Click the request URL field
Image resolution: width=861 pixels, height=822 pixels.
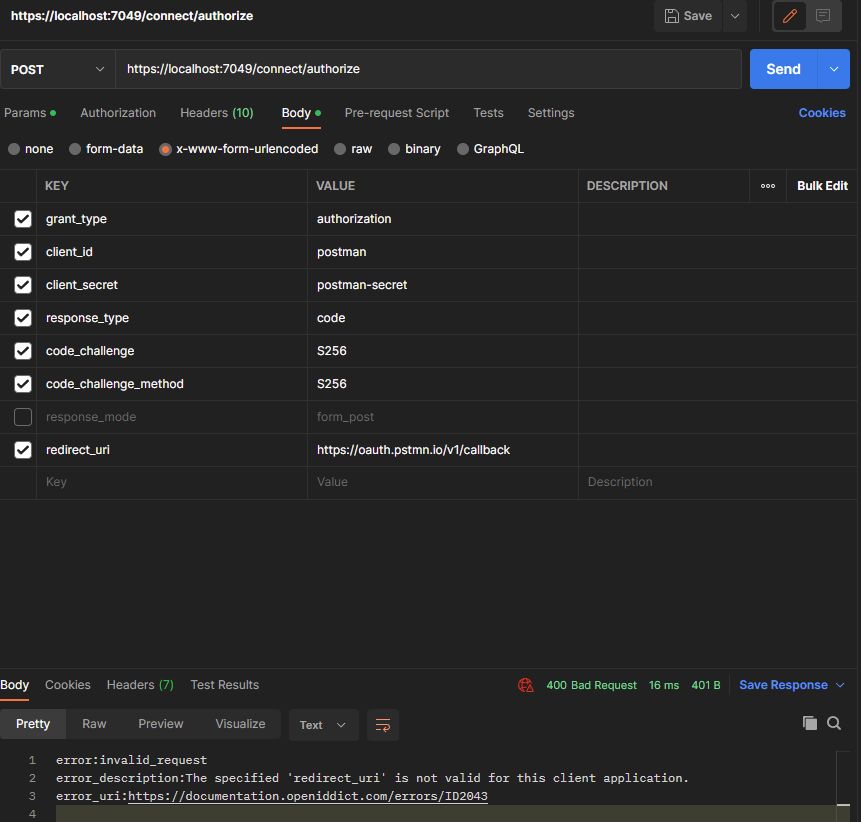point(428,69)
